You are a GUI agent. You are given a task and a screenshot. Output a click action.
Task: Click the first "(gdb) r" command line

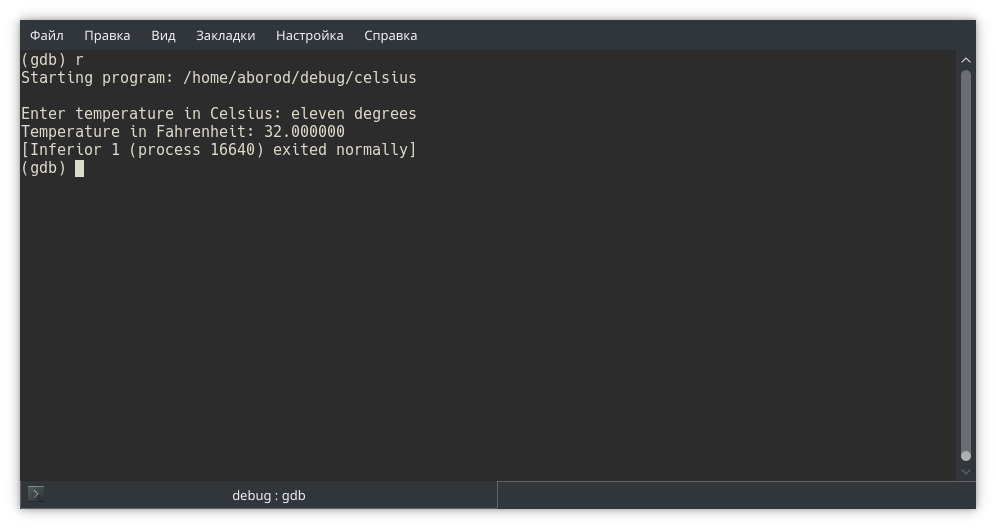click(52, 60)
